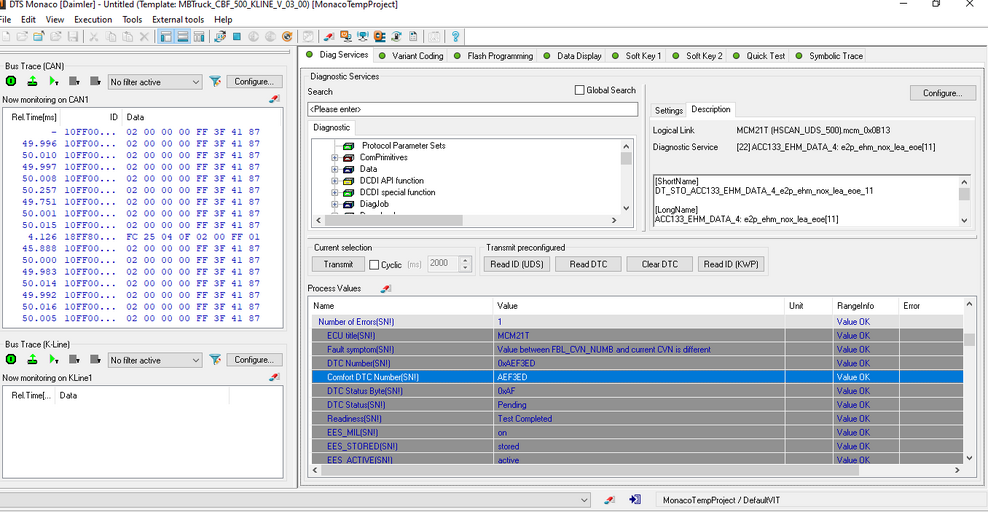988x512 pixels.
Task: Click green play arrow in K-Line trace toolbar
Action: pyautogui.click(x=54, y=359)
